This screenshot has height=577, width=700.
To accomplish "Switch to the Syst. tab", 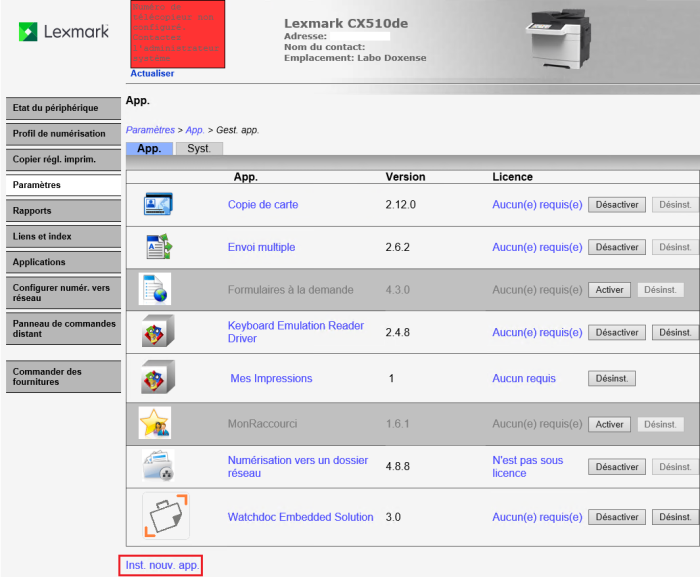I will (199, 148).
